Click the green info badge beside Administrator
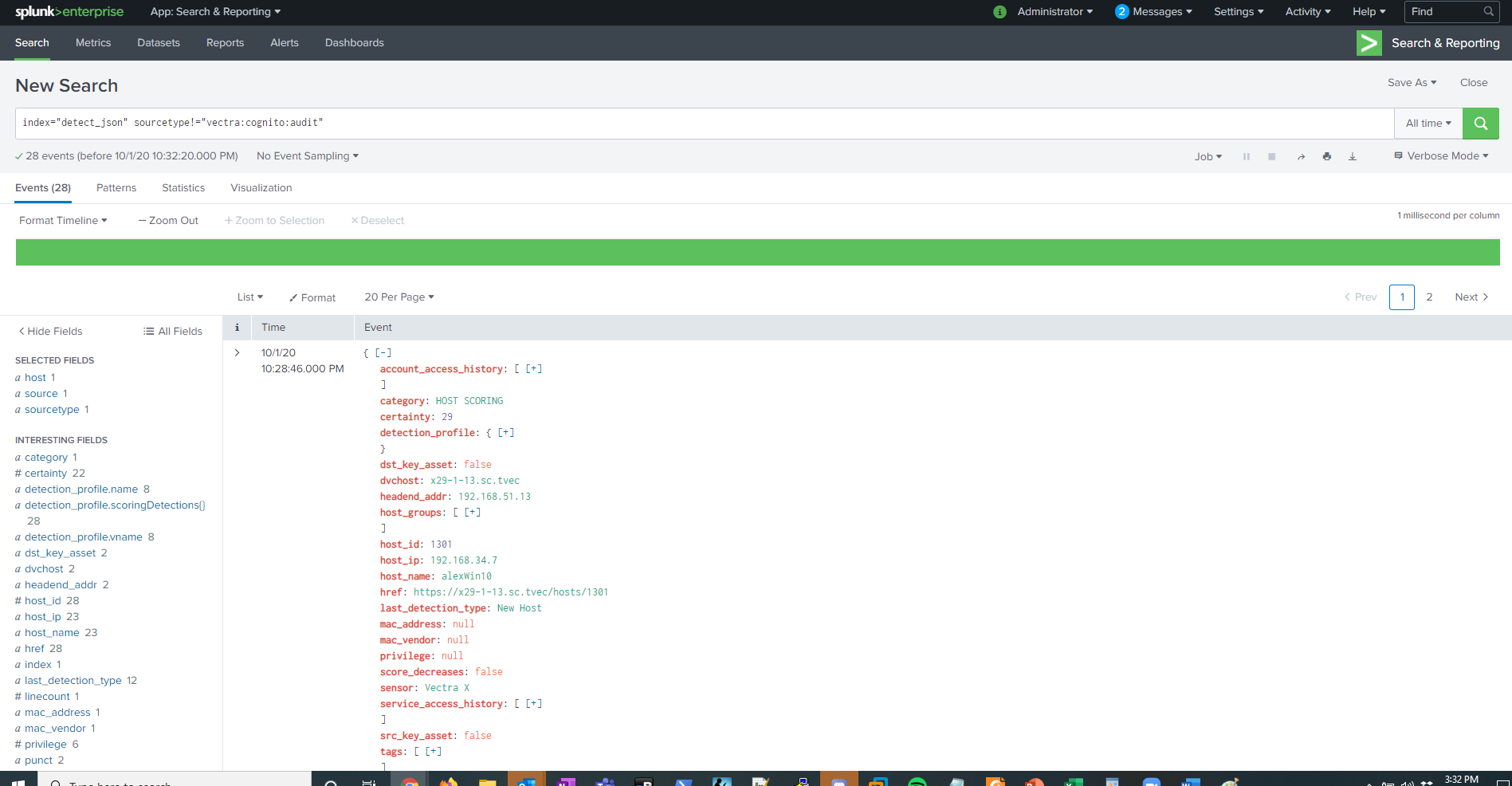The height and width of the screenshot is (786, 1512). click(x=999, y=12)
